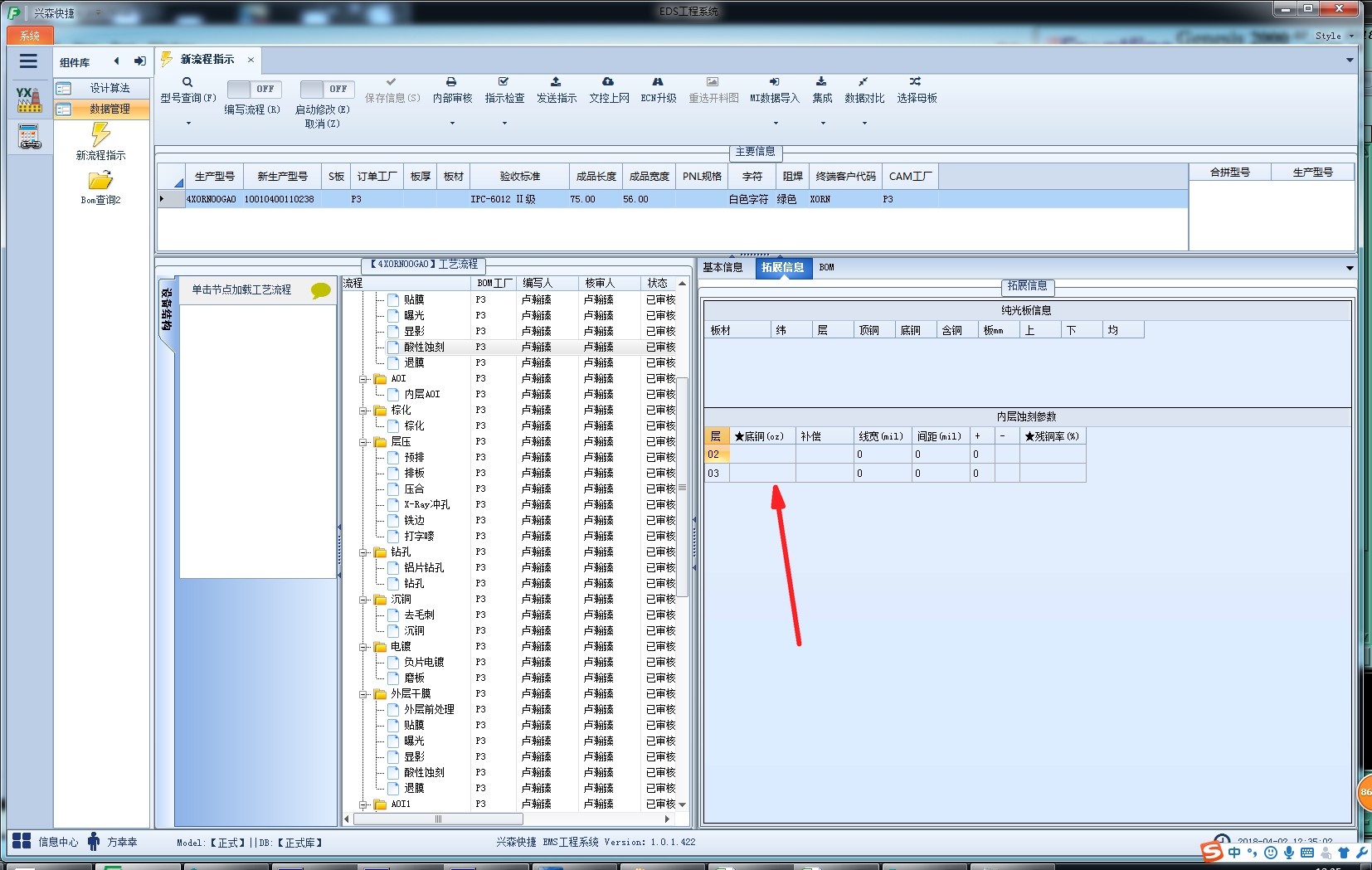Toggle the 启动修改 OFF switch

328,89
